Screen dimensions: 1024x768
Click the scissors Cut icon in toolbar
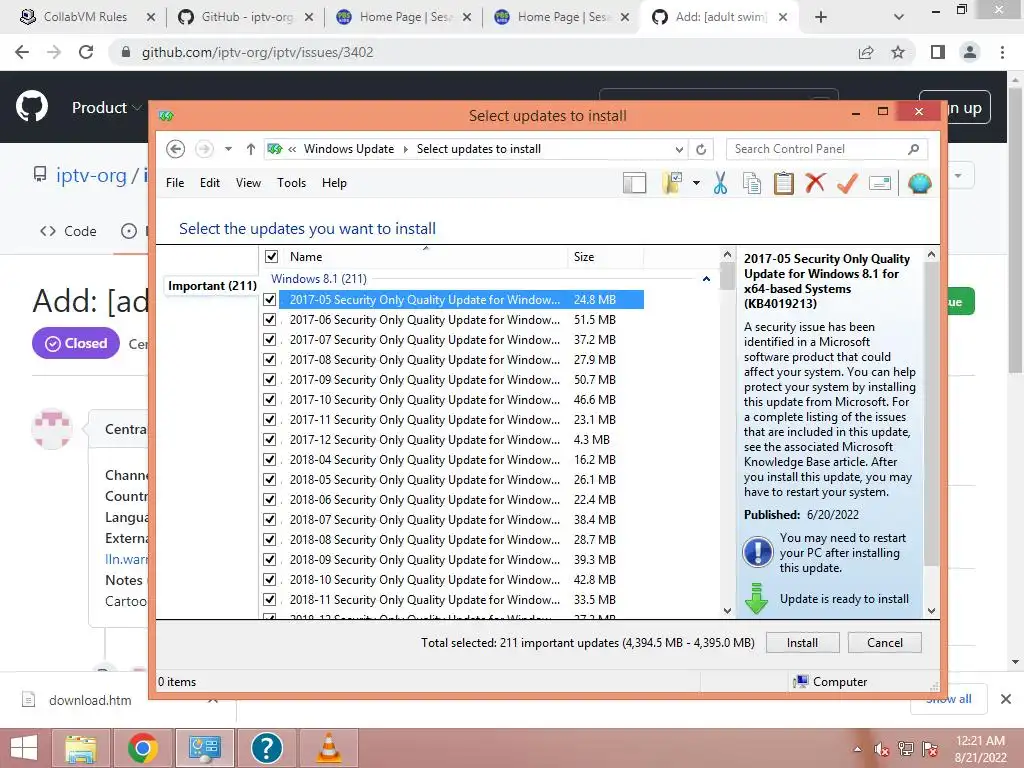720,184
